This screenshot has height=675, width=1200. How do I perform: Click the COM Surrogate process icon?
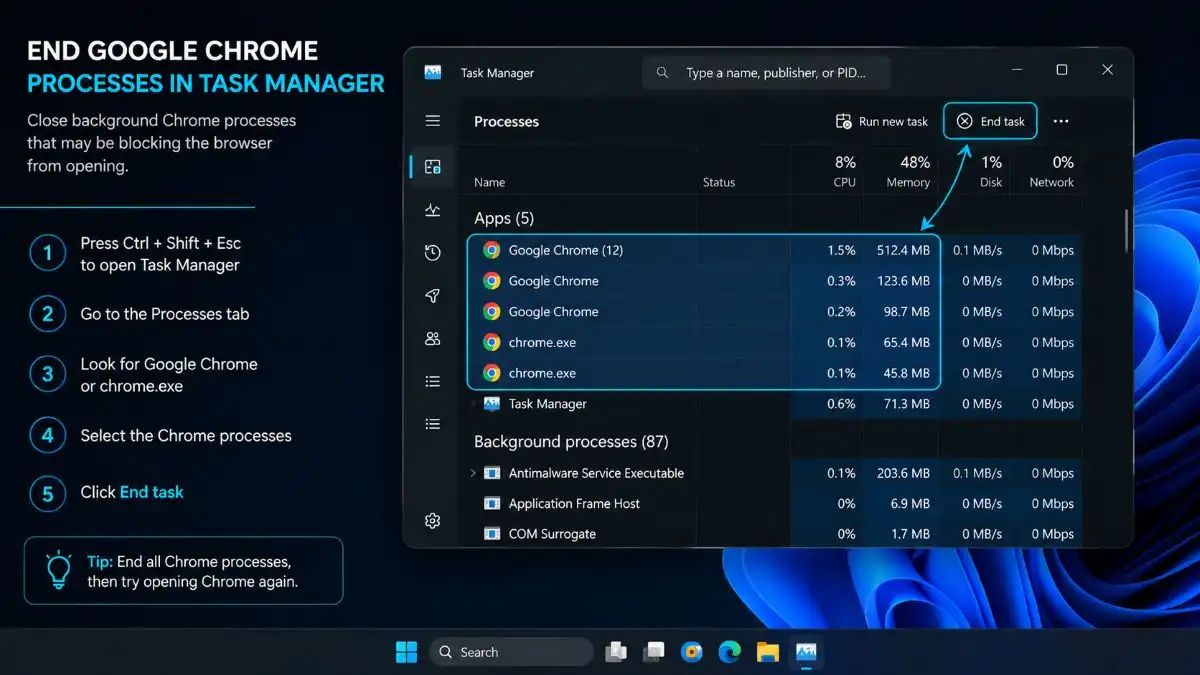pos(491,534)
